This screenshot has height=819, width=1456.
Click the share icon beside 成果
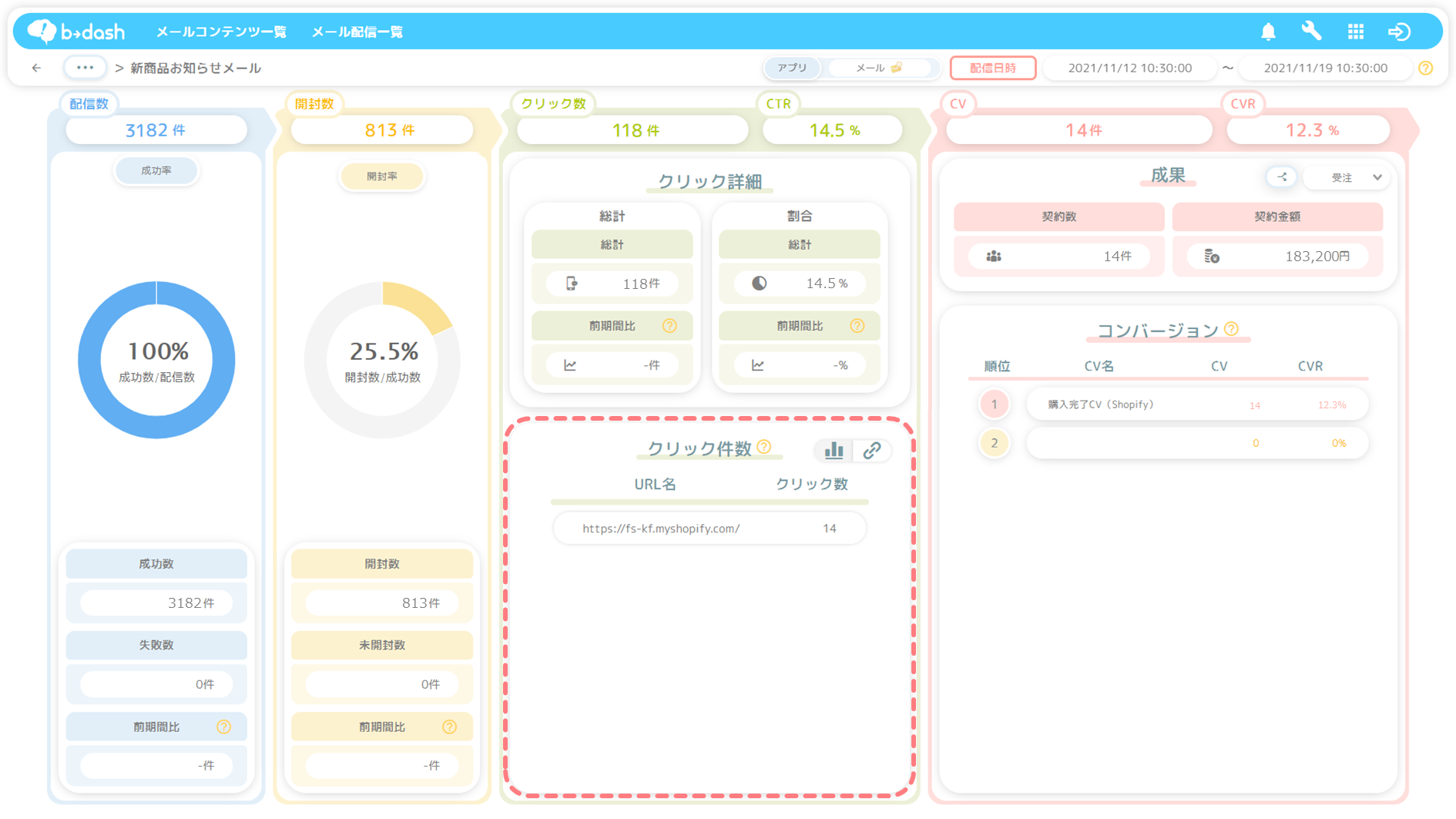[1282, 177]
